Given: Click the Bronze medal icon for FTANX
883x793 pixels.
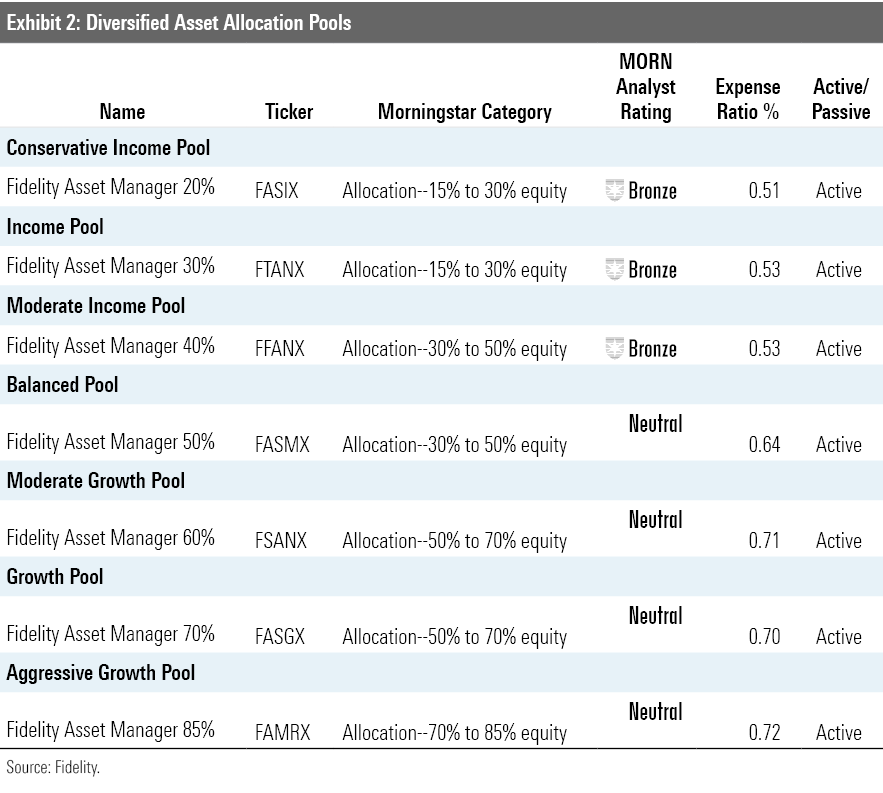Looking at the screenshot, I should click(615, 269).
